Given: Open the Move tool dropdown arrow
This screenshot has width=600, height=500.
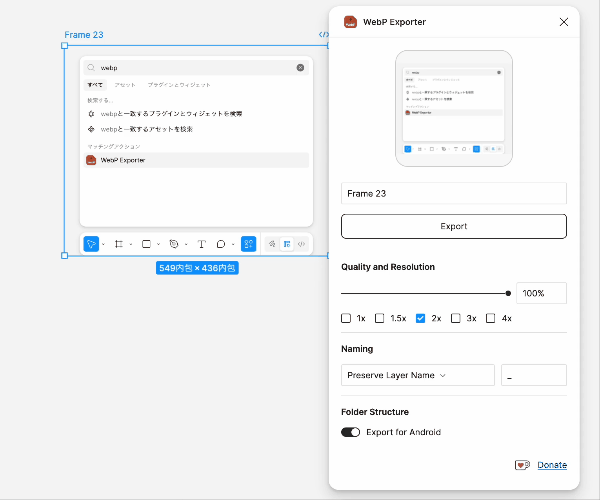Looking at the screenshot, I should 104,244.
